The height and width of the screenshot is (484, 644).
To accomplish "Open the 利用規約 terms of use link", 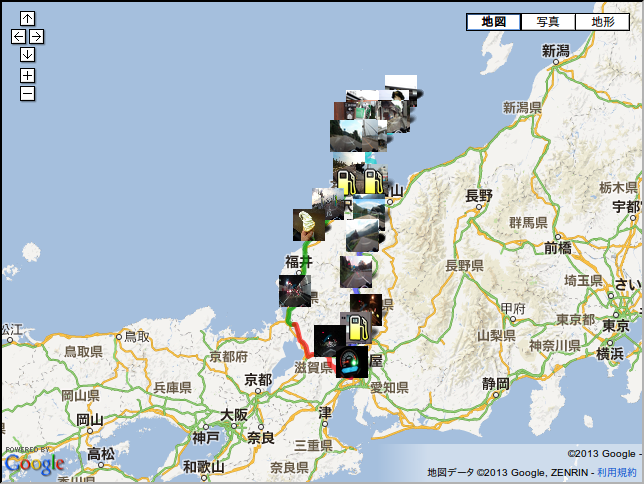I will 617,472.
